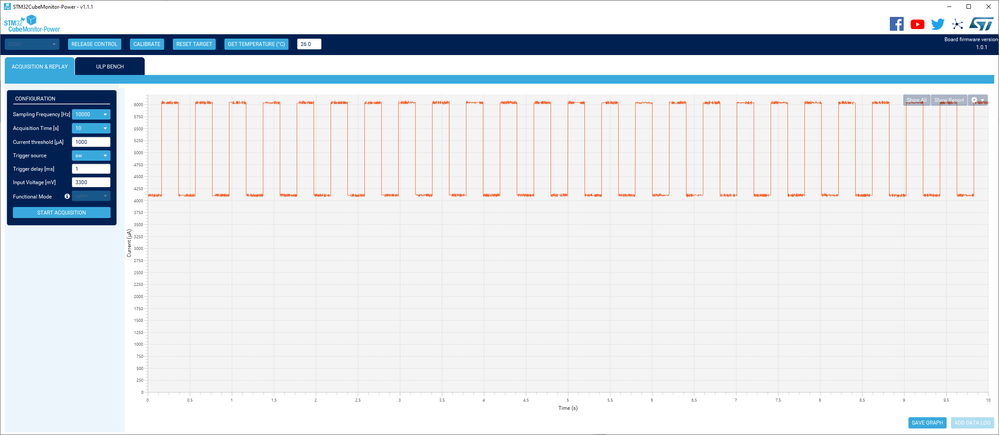Focus the Trigger delay input field
The height and width of the screenshot is (435, 999).
[91, 169]
